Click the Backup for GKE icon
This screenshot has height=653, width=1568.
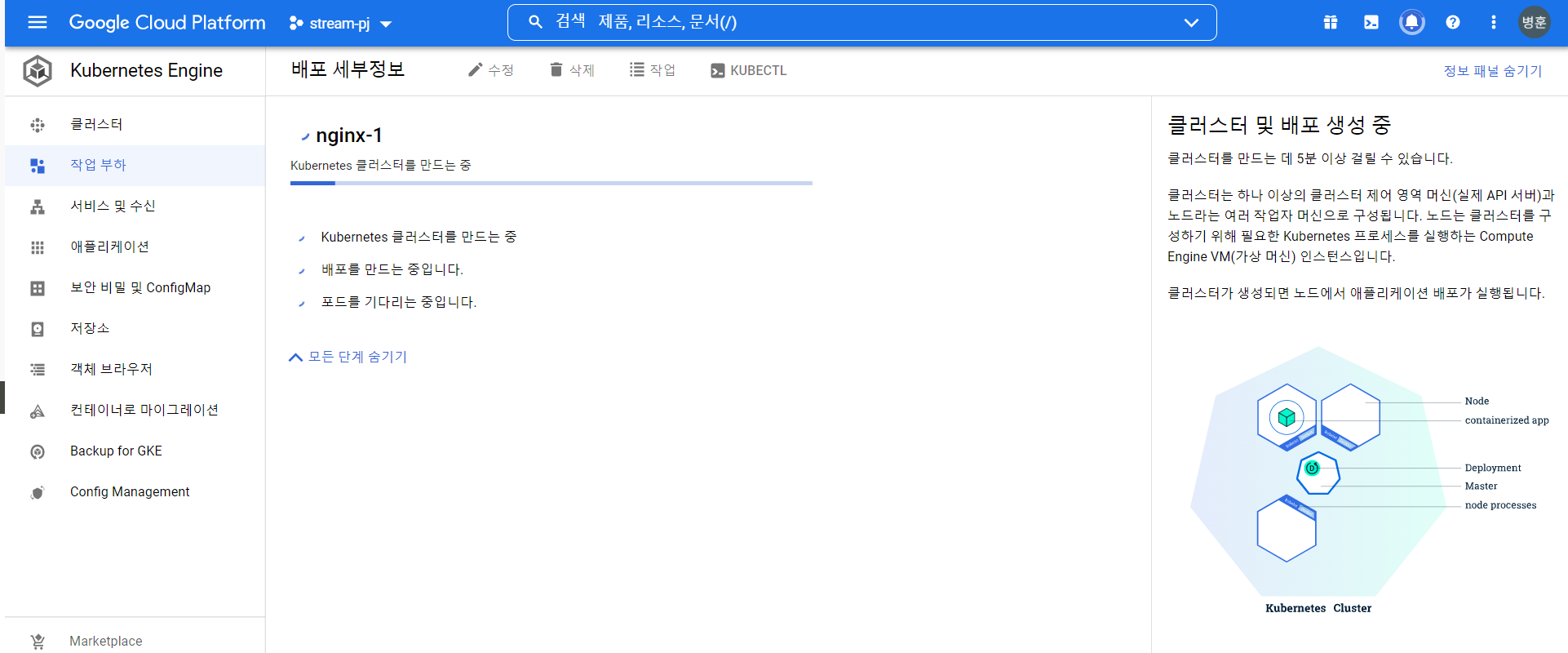(x=38, y=451)
